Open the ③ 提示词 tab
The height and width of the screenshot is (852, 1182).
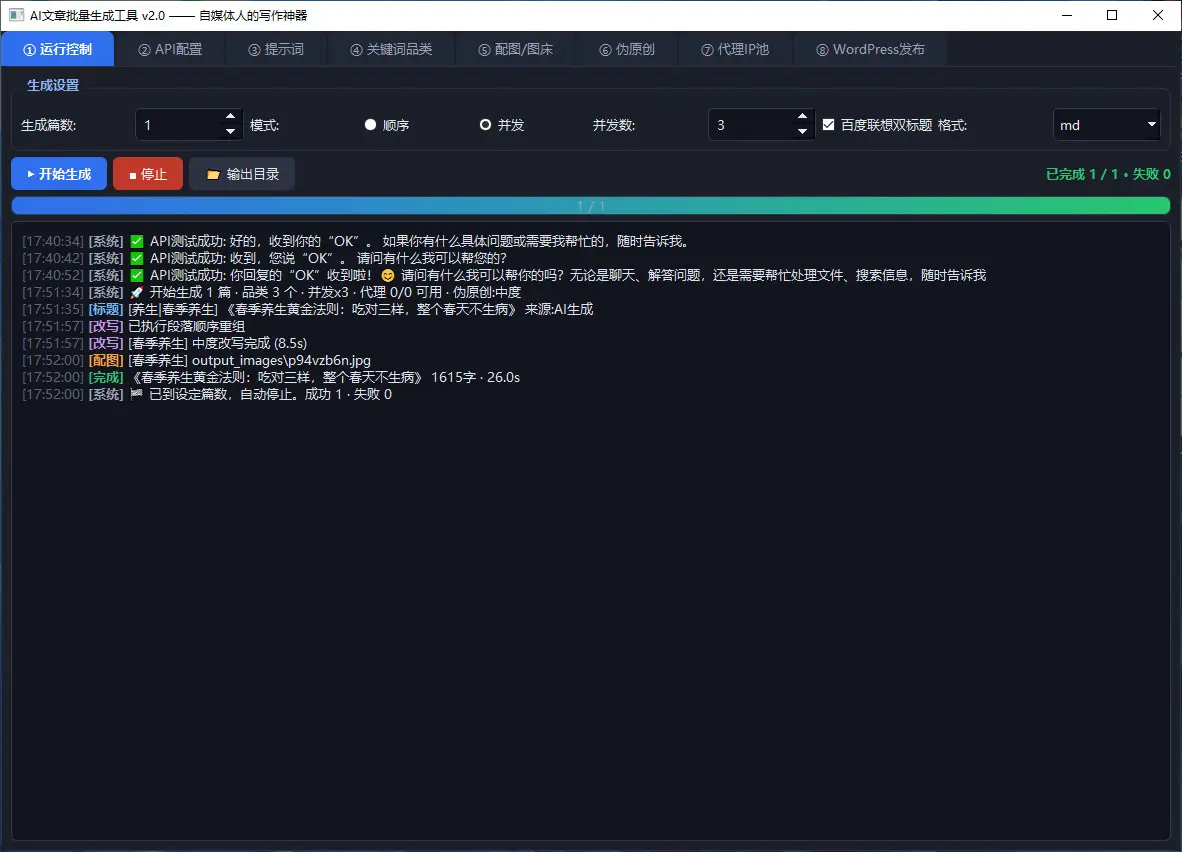(x=276, y=49)
